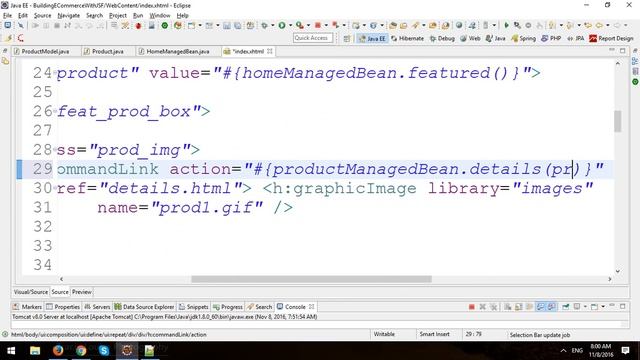The height and width of the screenshot is (360, 640).
Task: Open the perspective chooser icon
Action: [x=347, y=38]
